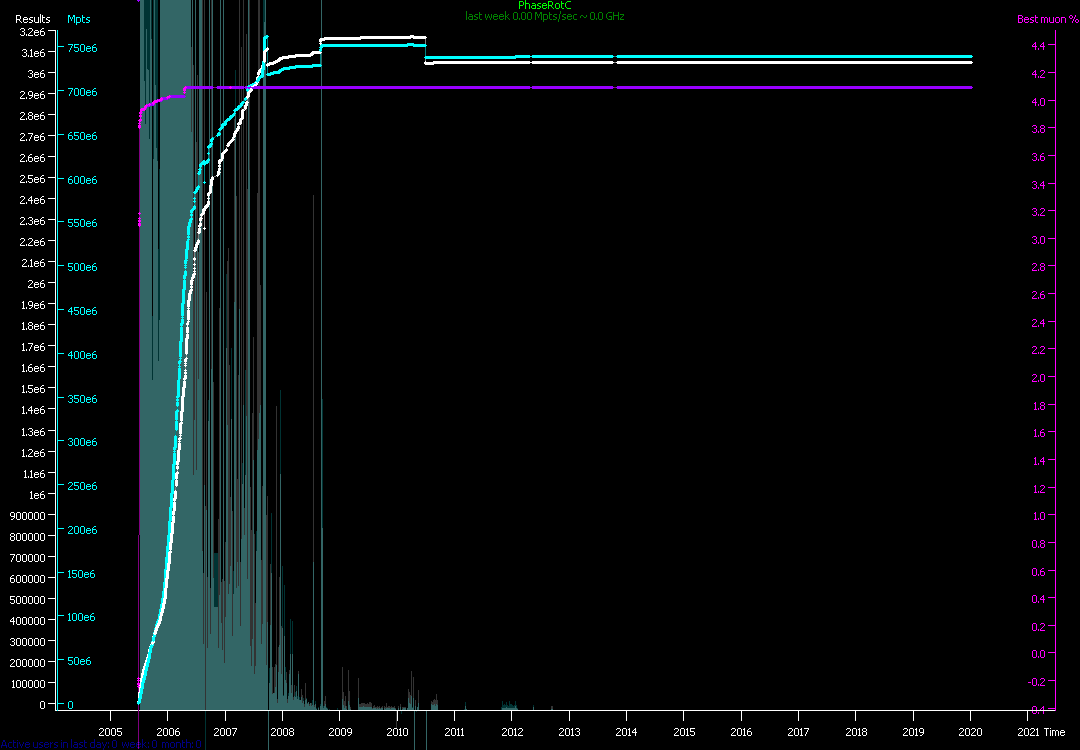The image size is (1080, 750).
Task: Click the 4.4 Best muon axis value
Action: 1037,46
